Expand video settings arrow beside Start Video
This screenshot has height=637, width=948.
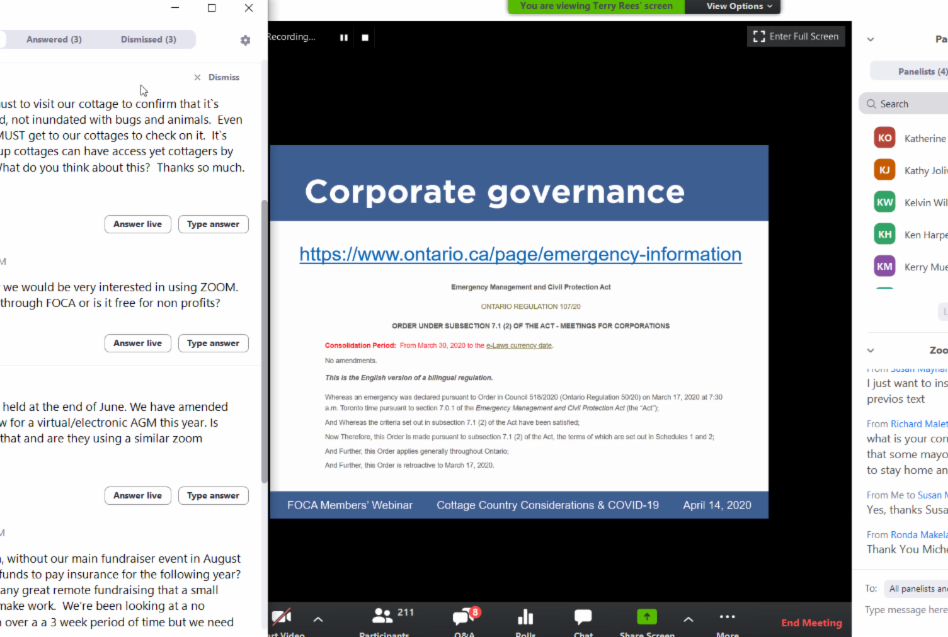318,619
